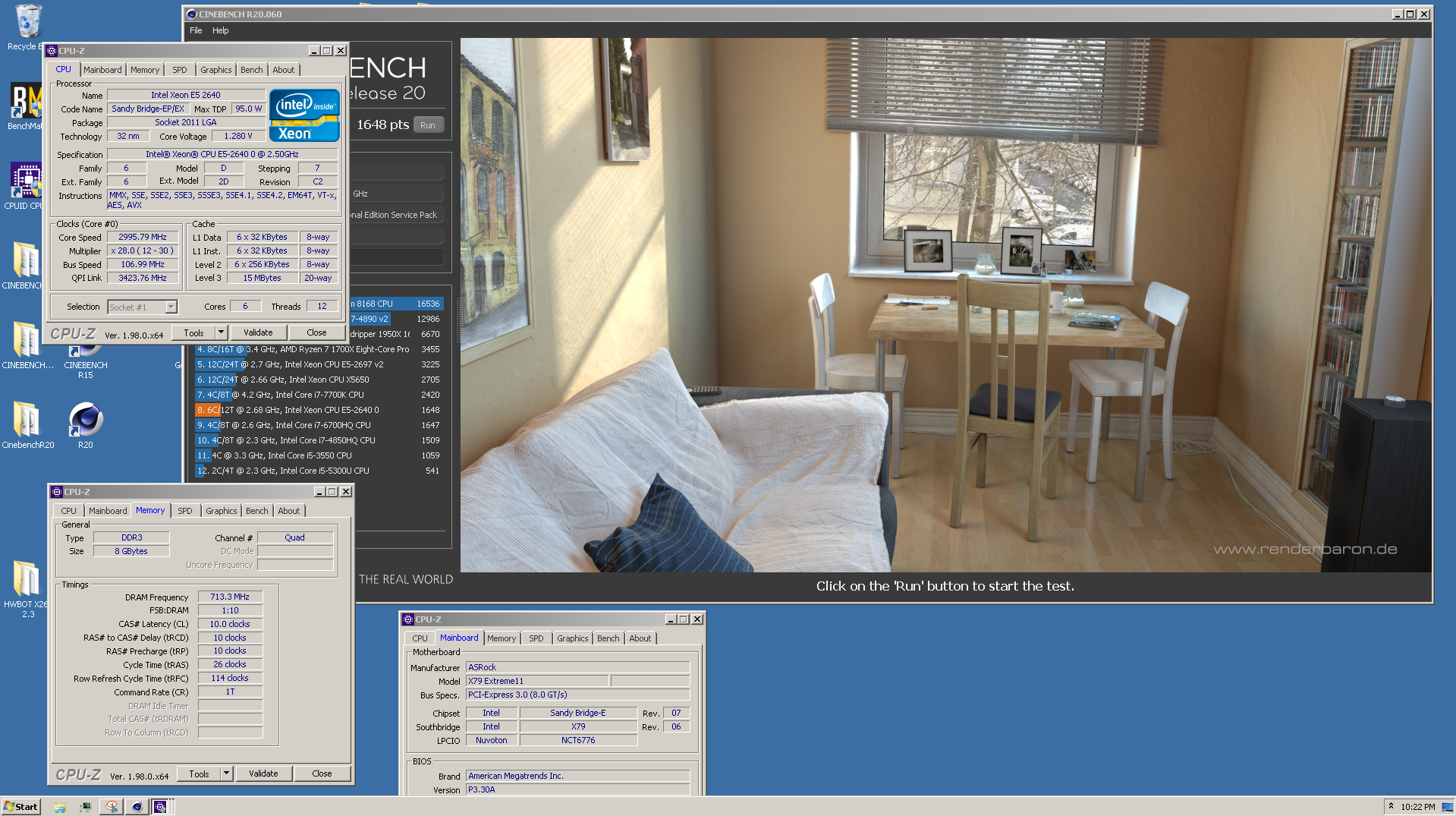The width and height of the screenshot is (1456, 816).
Task: Switch to SPD tab in top CPU-Z window
Action: (x=179, y=70)
